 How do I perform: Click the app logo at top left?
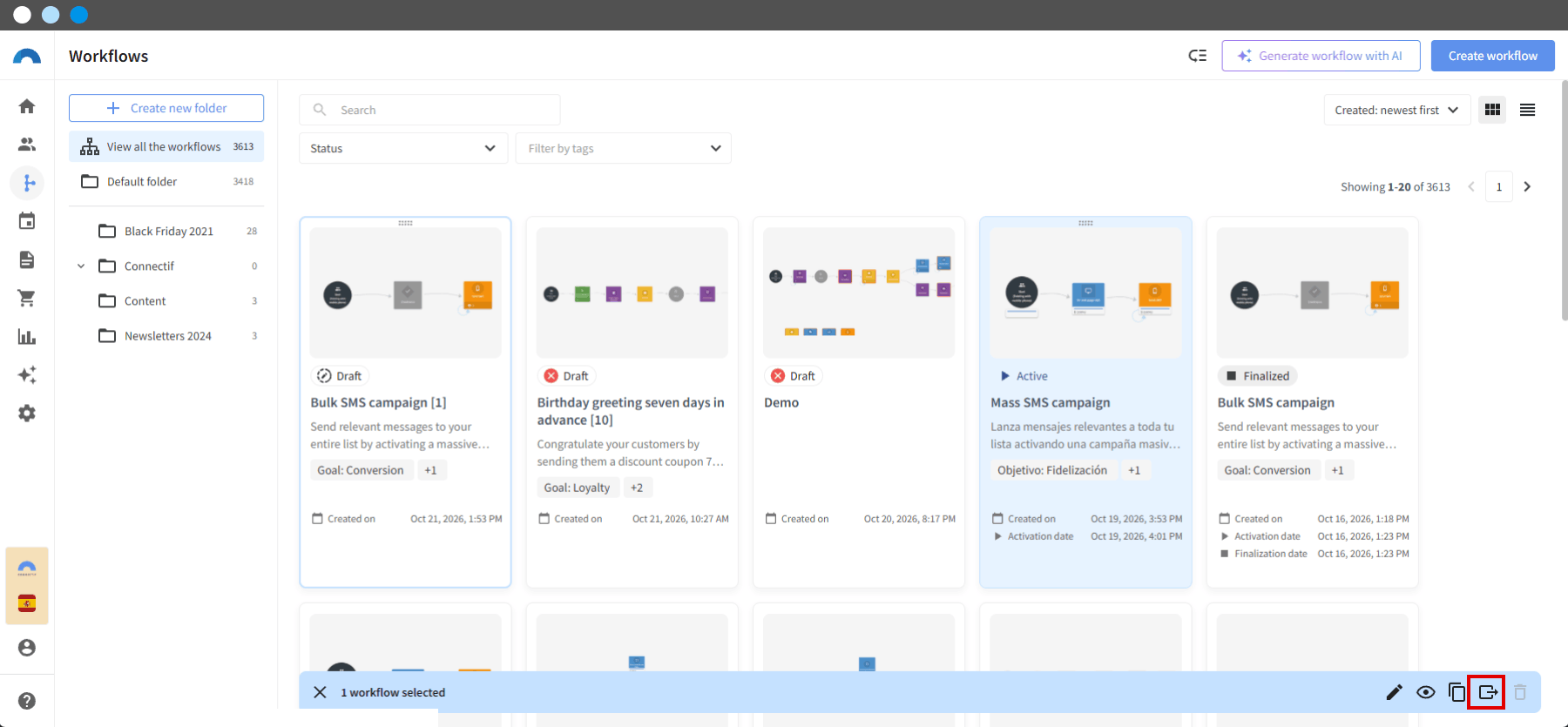[27, 57]
